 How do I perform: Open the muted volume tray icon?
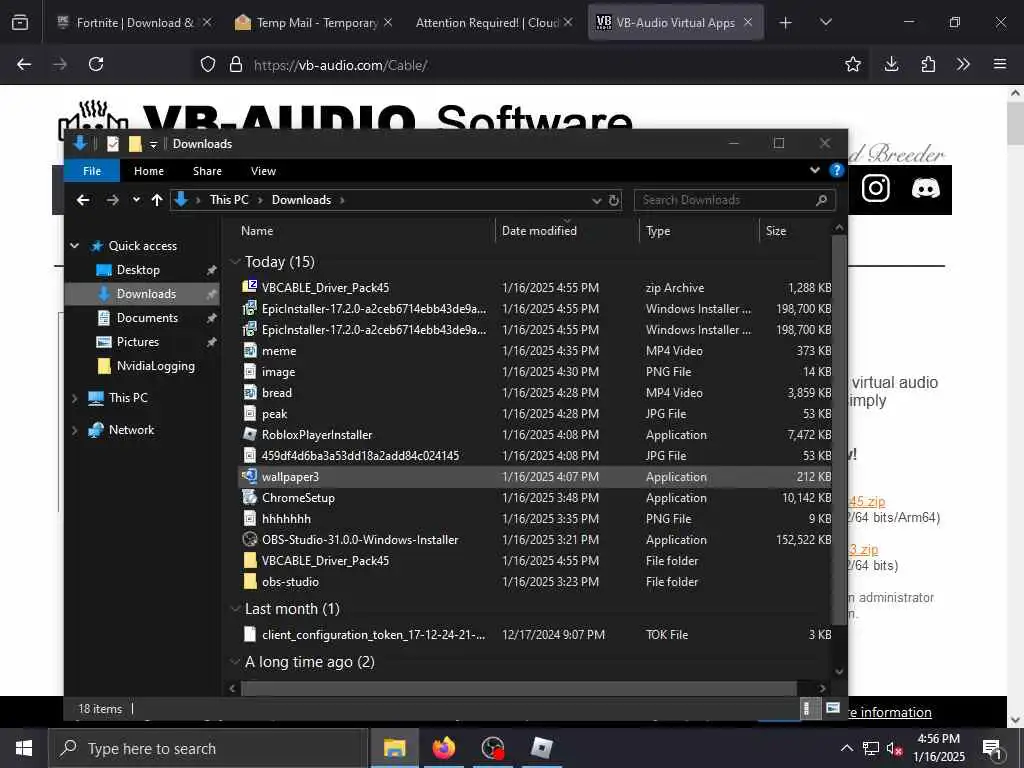895,749
